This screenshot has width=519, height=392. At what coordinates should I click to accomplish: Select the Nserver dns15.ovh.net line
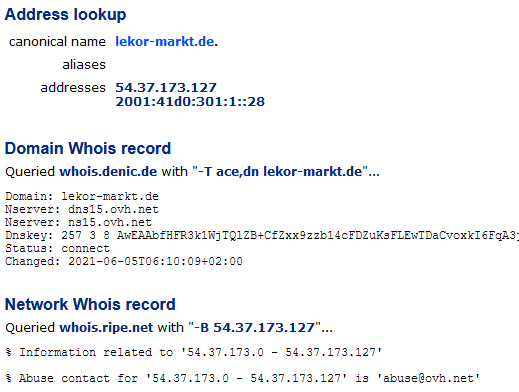(82, 209)
